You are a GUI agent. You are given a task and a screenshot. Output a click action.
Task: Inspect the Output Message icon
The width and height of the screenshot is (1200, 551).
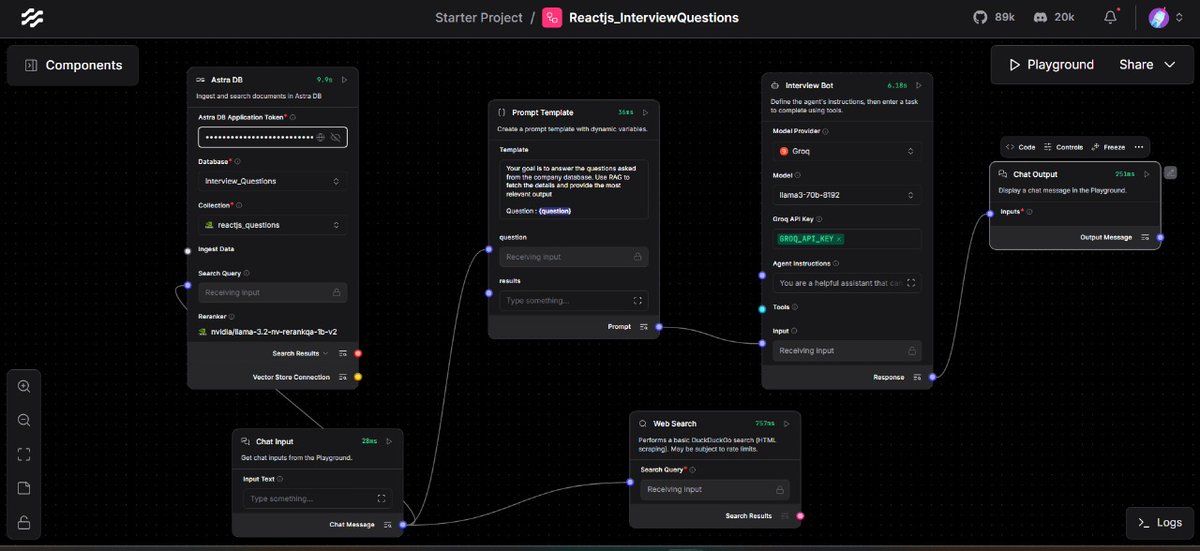coord(1145,237)
